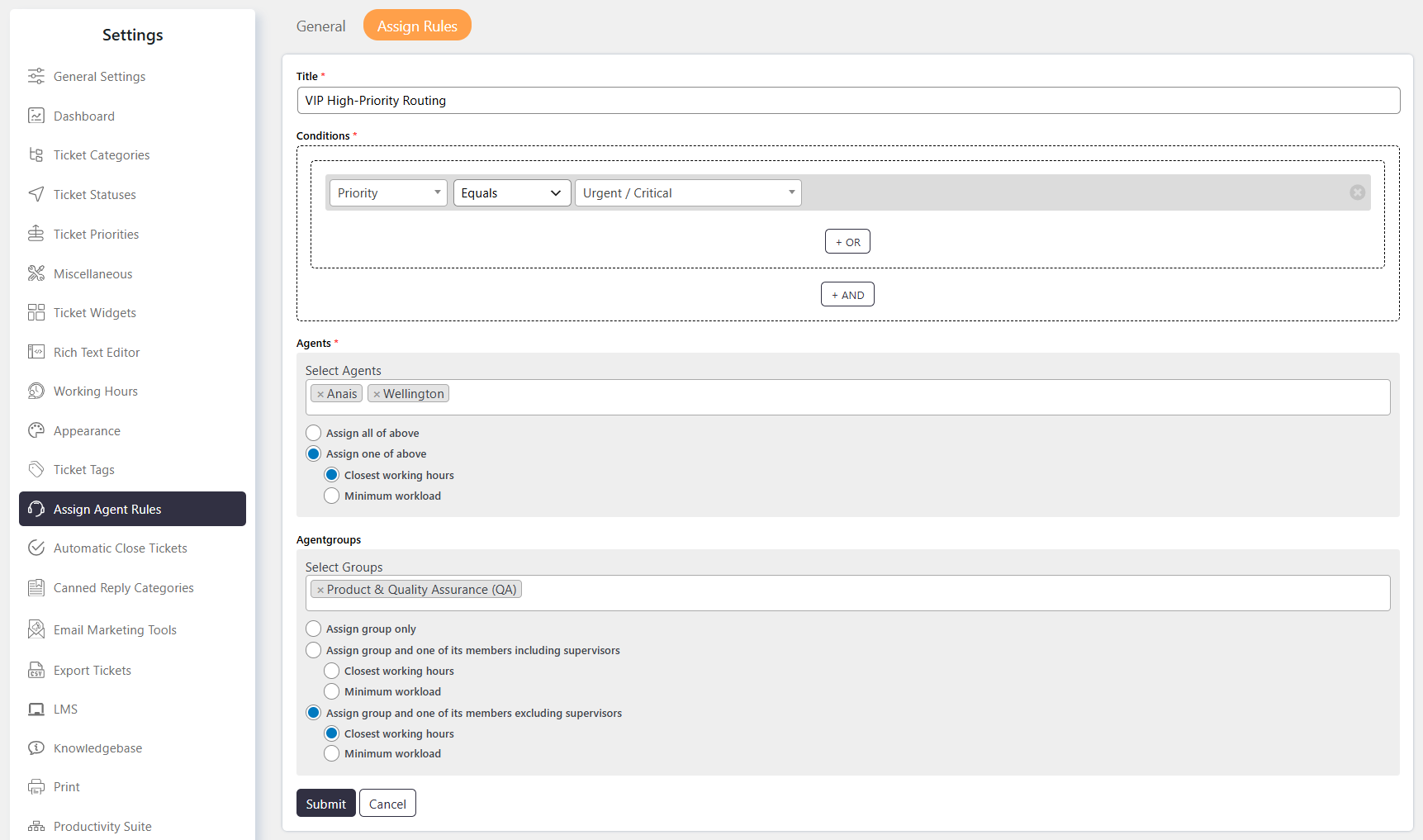Choose Closest working hours under Agents
The height and width of the screenshot is (840, 1423).
click(331, 475)
